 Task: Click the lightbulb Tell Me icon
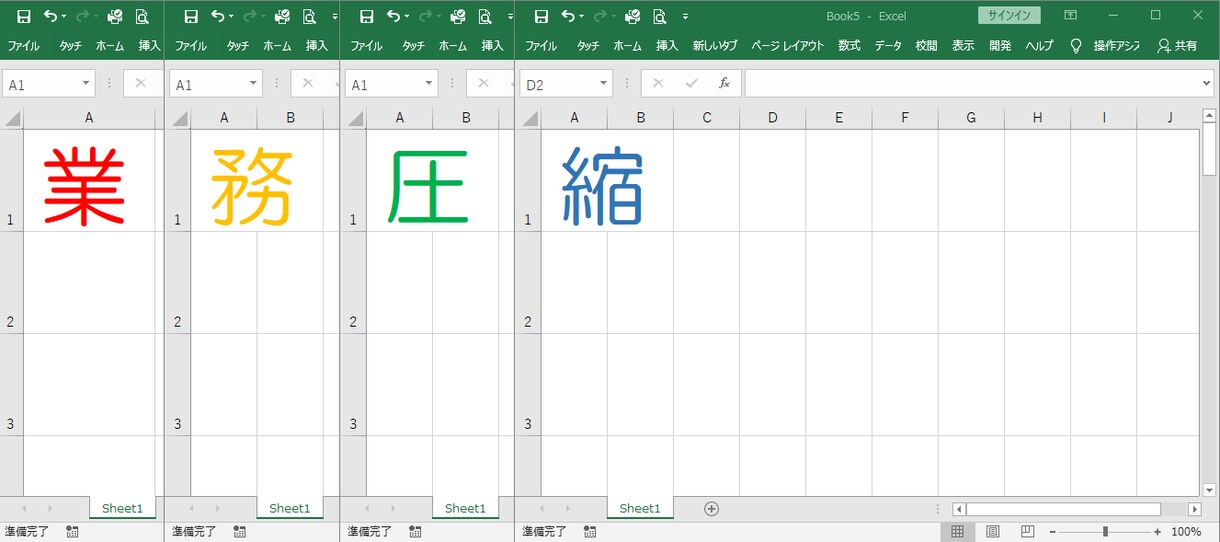point(1076,46)
